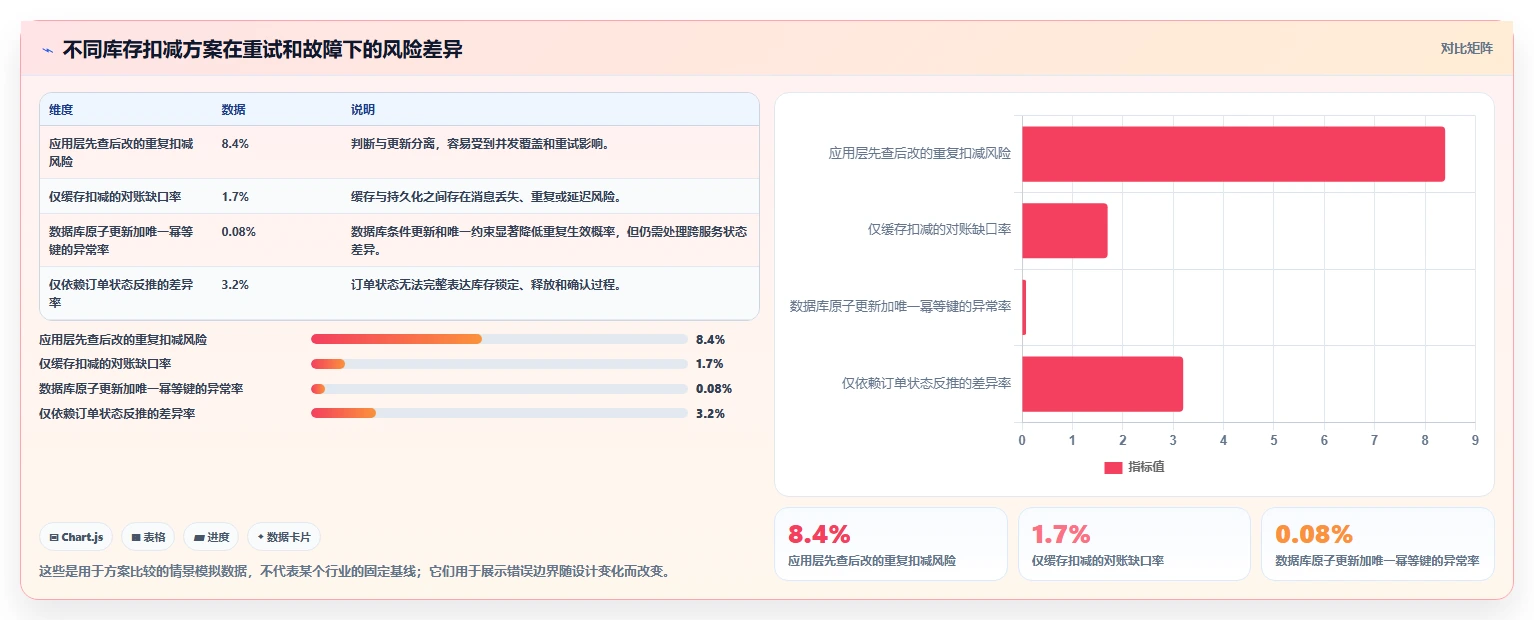The image size is (1534, 620).
Task: Click the 8.4% progress value label
Action: click(x=710, y=340)
